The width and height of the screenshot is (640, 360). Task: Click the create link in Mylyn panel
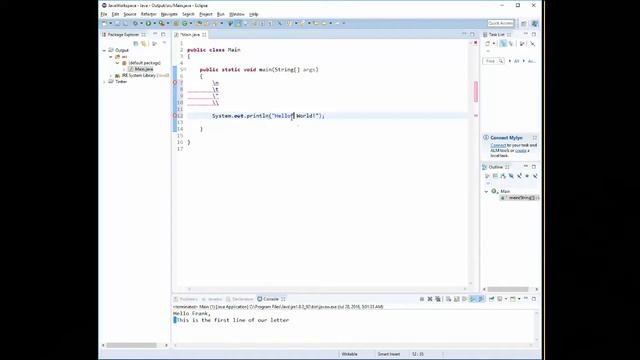[x=520, y=151]
